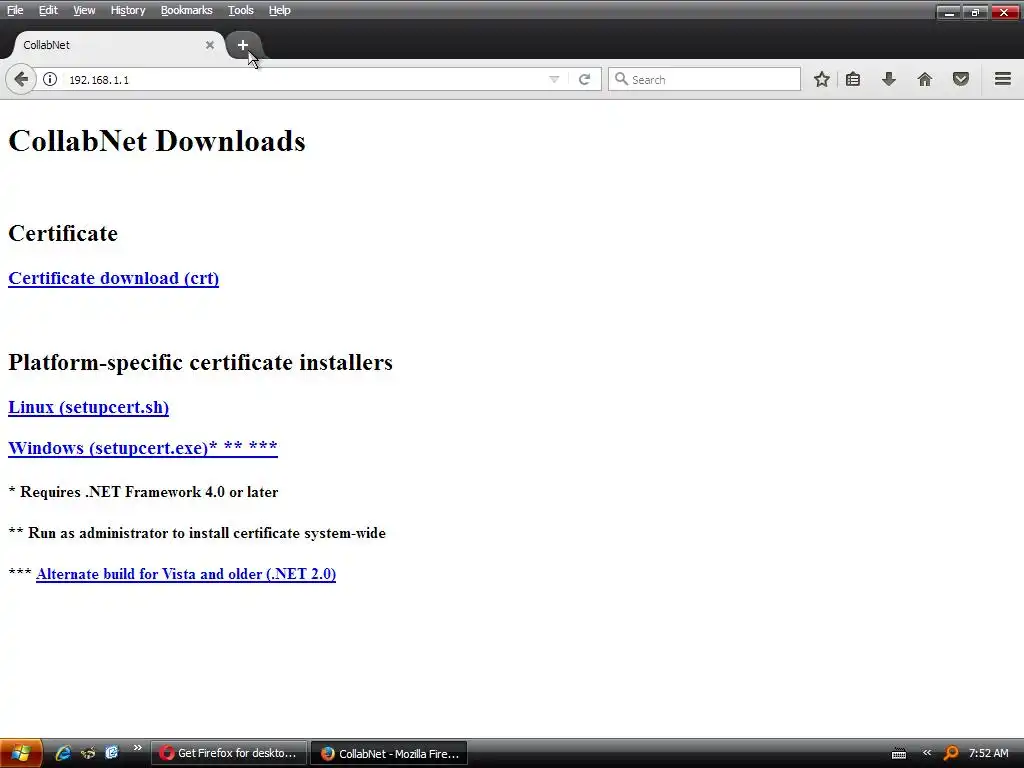Open the Edit menu
This screenshot has height=768, width=1024.
pyautogui.click(x=48, y=10)
